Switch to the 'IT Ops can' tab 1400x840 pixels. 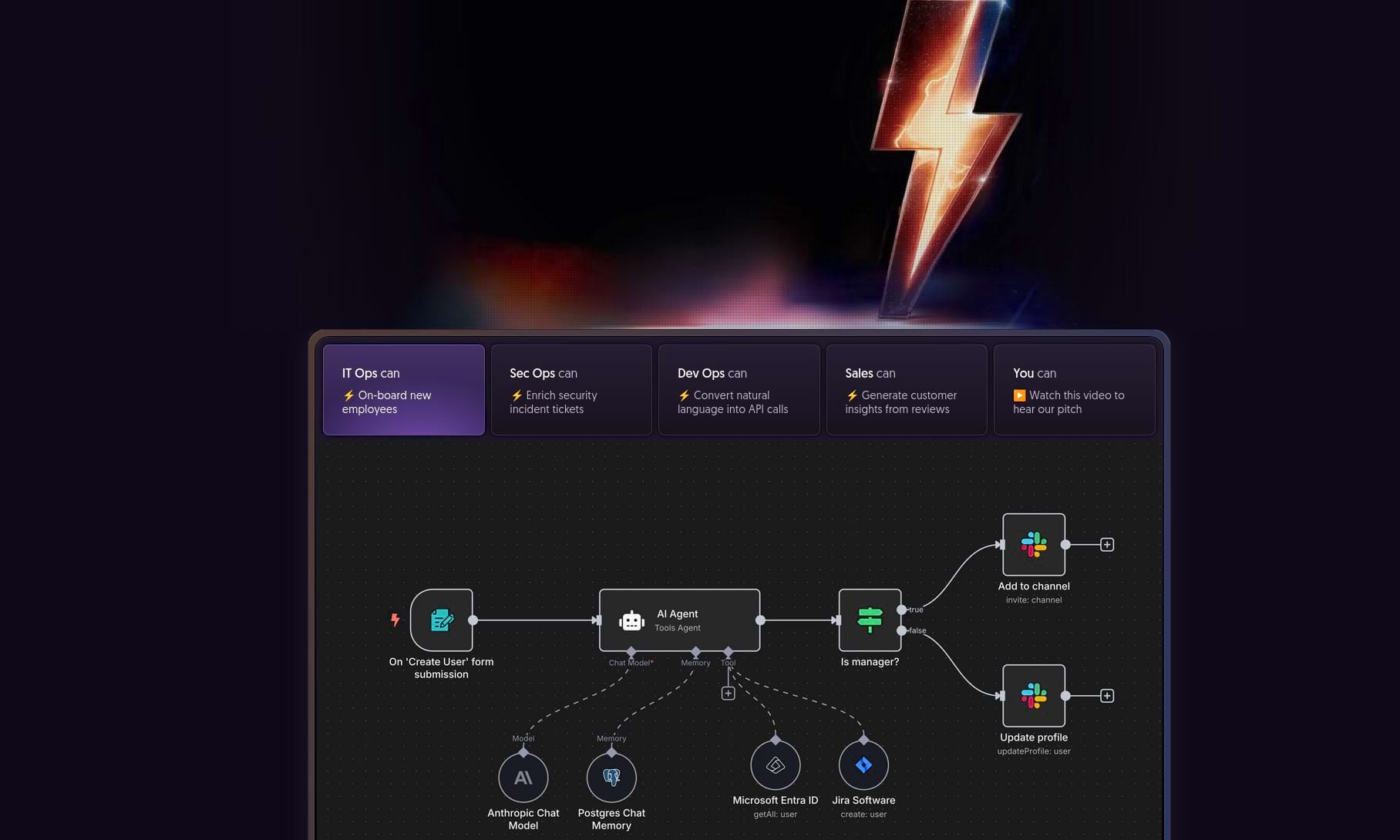pyautogui.click(x=403, y=390)
